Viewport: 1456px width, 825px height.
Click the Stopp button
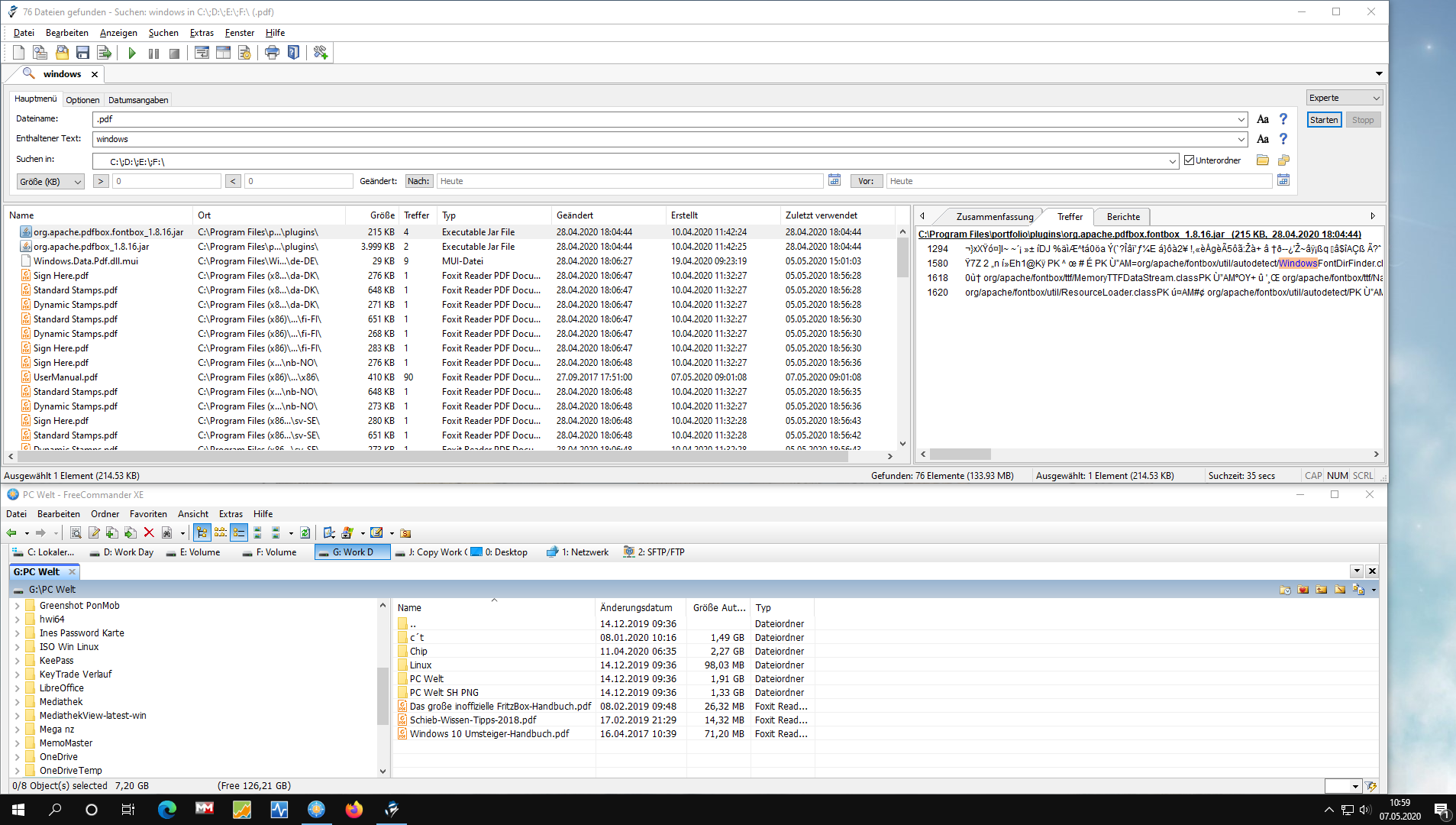click(1363, 120)
